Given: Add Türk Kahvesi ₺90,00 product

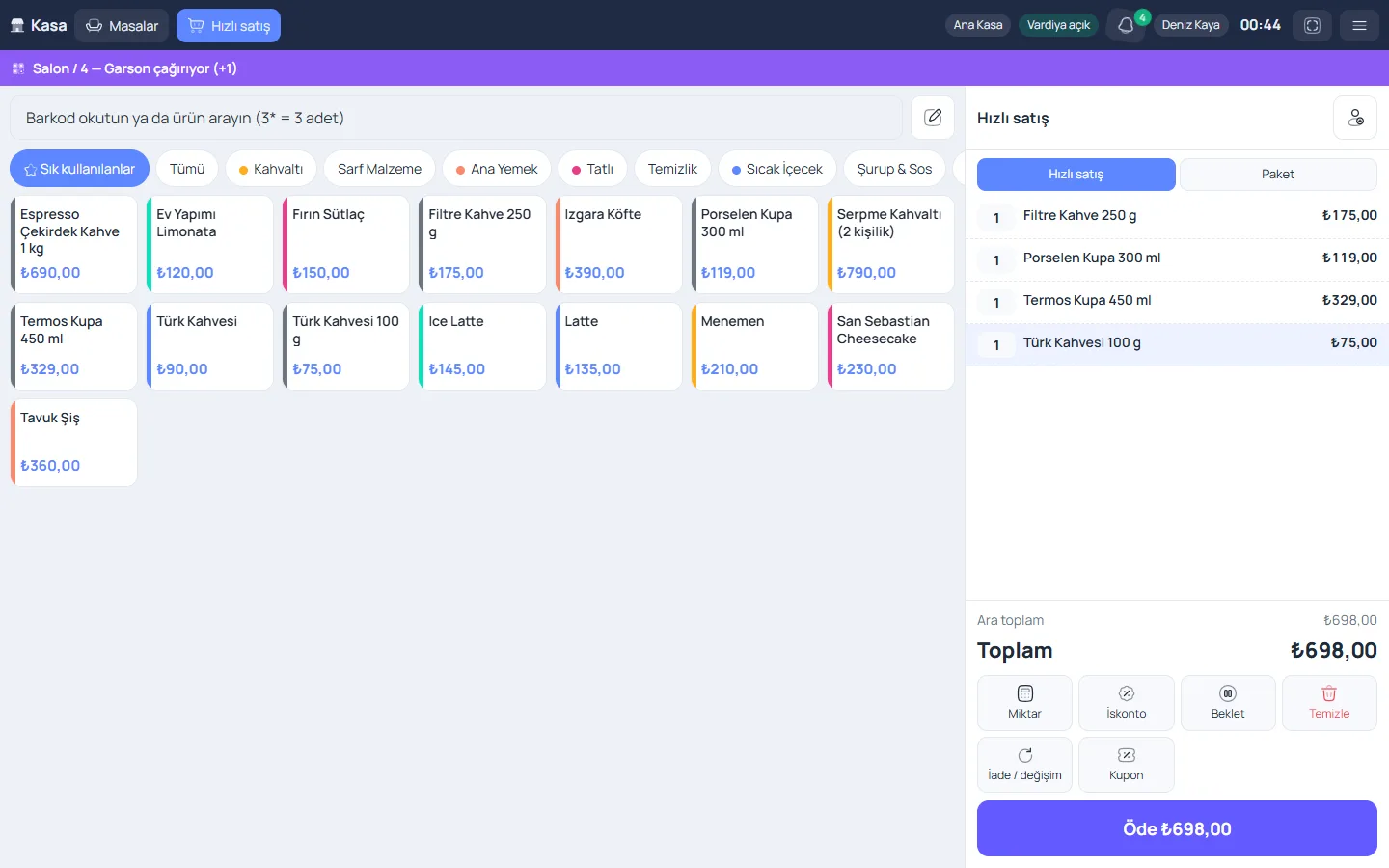Looking at the screenshot, I should coord(209,346).
